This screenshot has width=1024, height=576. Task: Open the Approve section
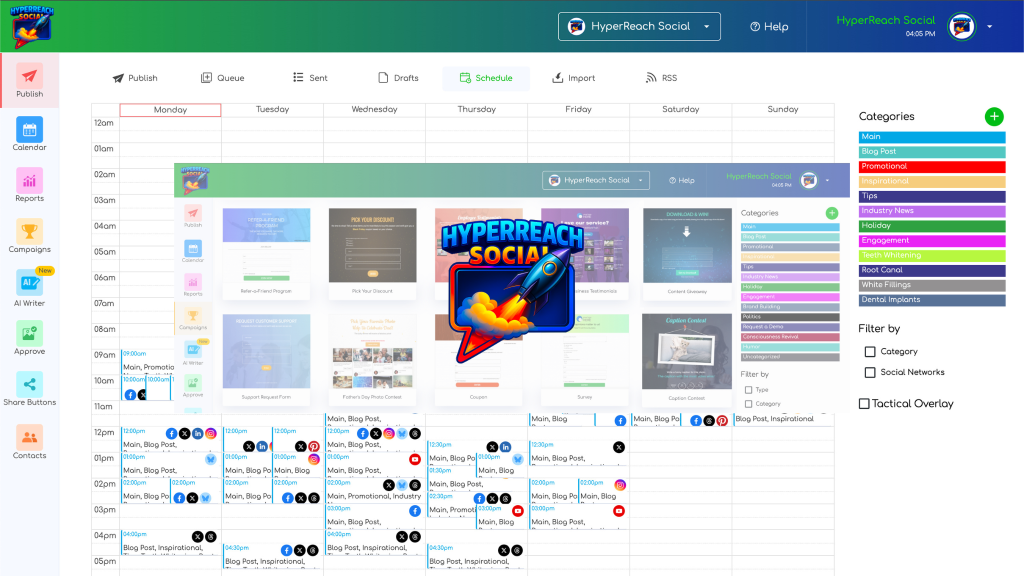click(29, 338)
